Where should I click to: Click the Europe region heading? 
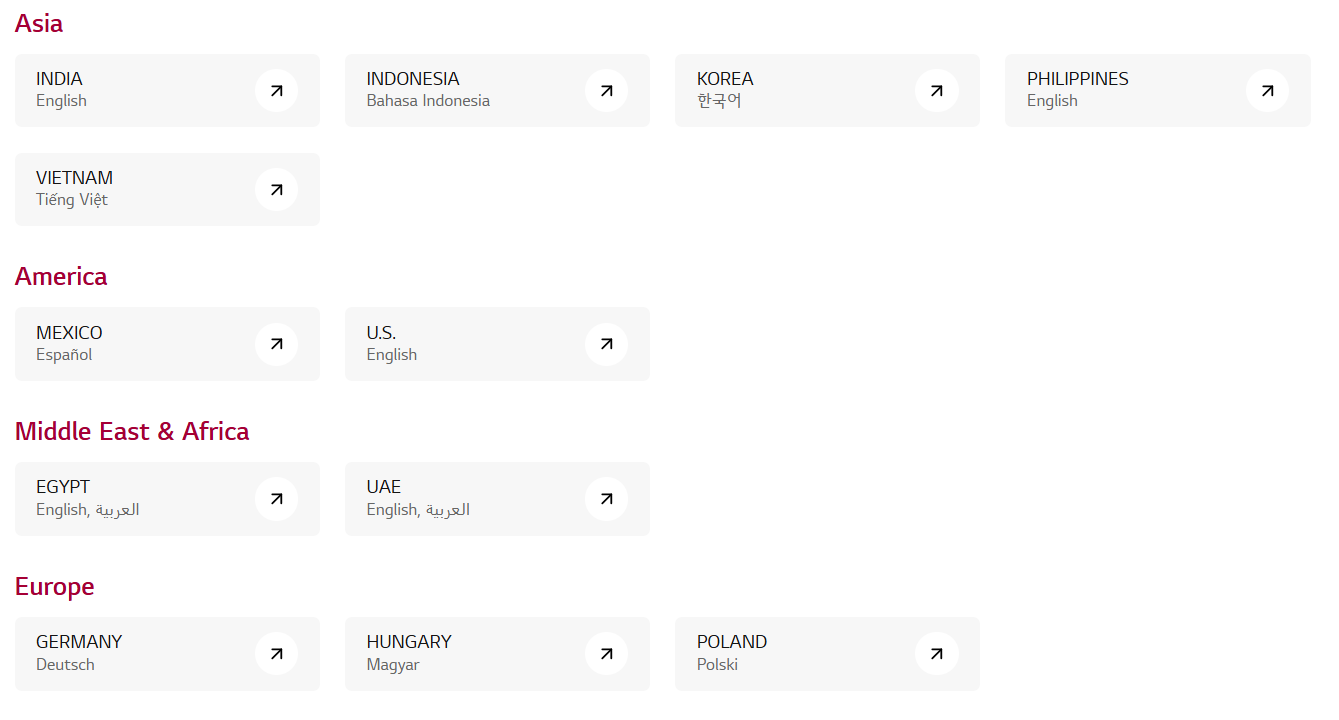pyautogui.click(x=55, y=586)
